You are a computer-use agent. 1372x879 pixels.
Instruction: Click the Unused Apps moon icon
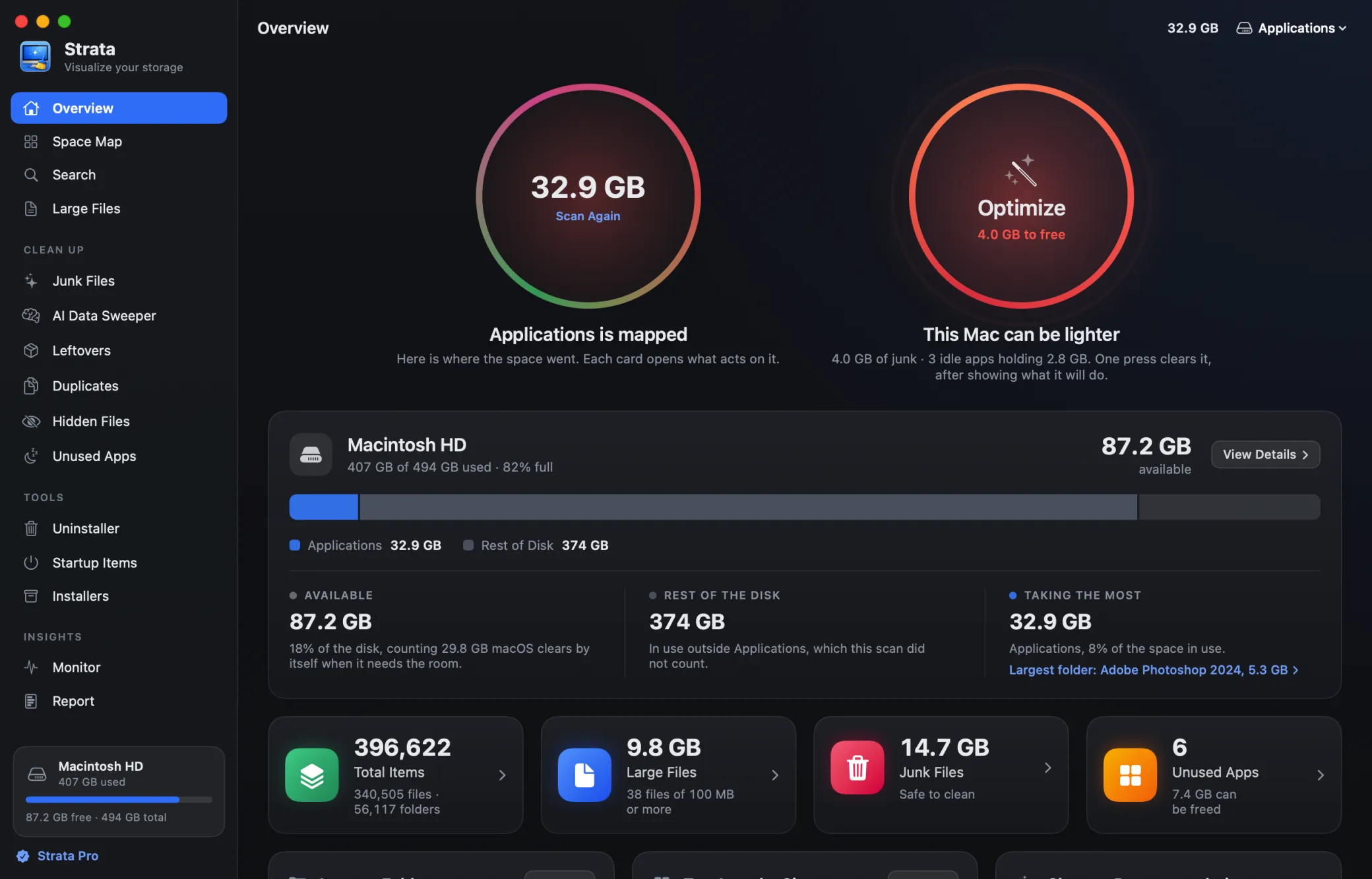coord(31,456)
